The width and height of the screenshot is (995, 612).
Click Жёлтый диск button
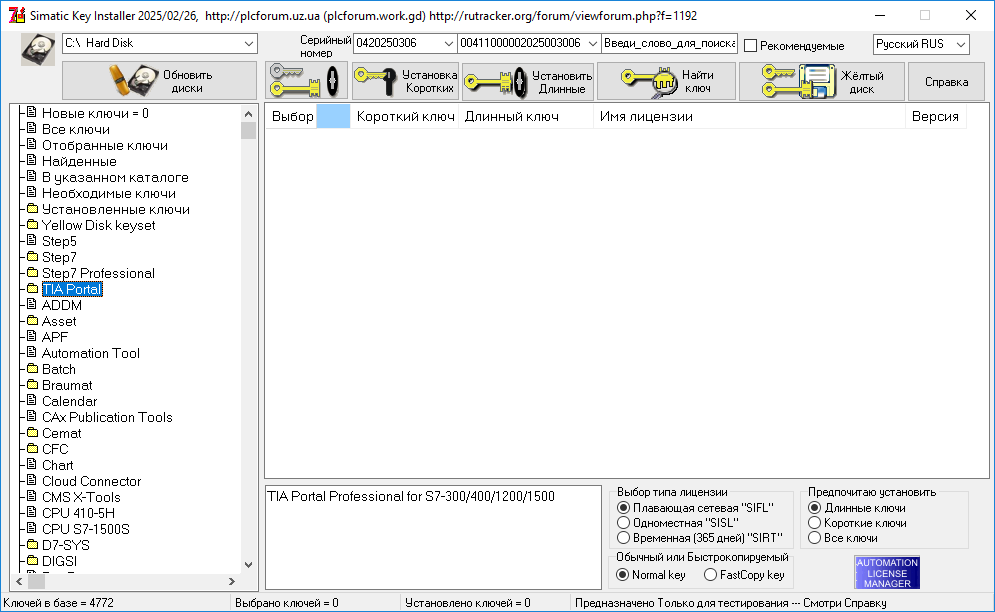point(822,81)
